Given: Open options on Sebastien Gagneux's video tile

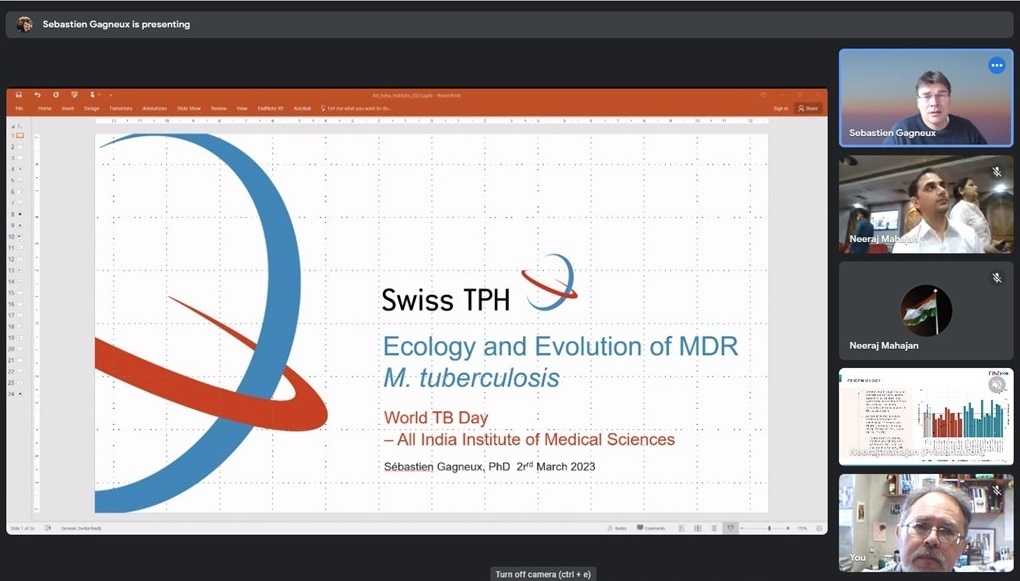Looking at the screenshot, I should pos(997,65).
